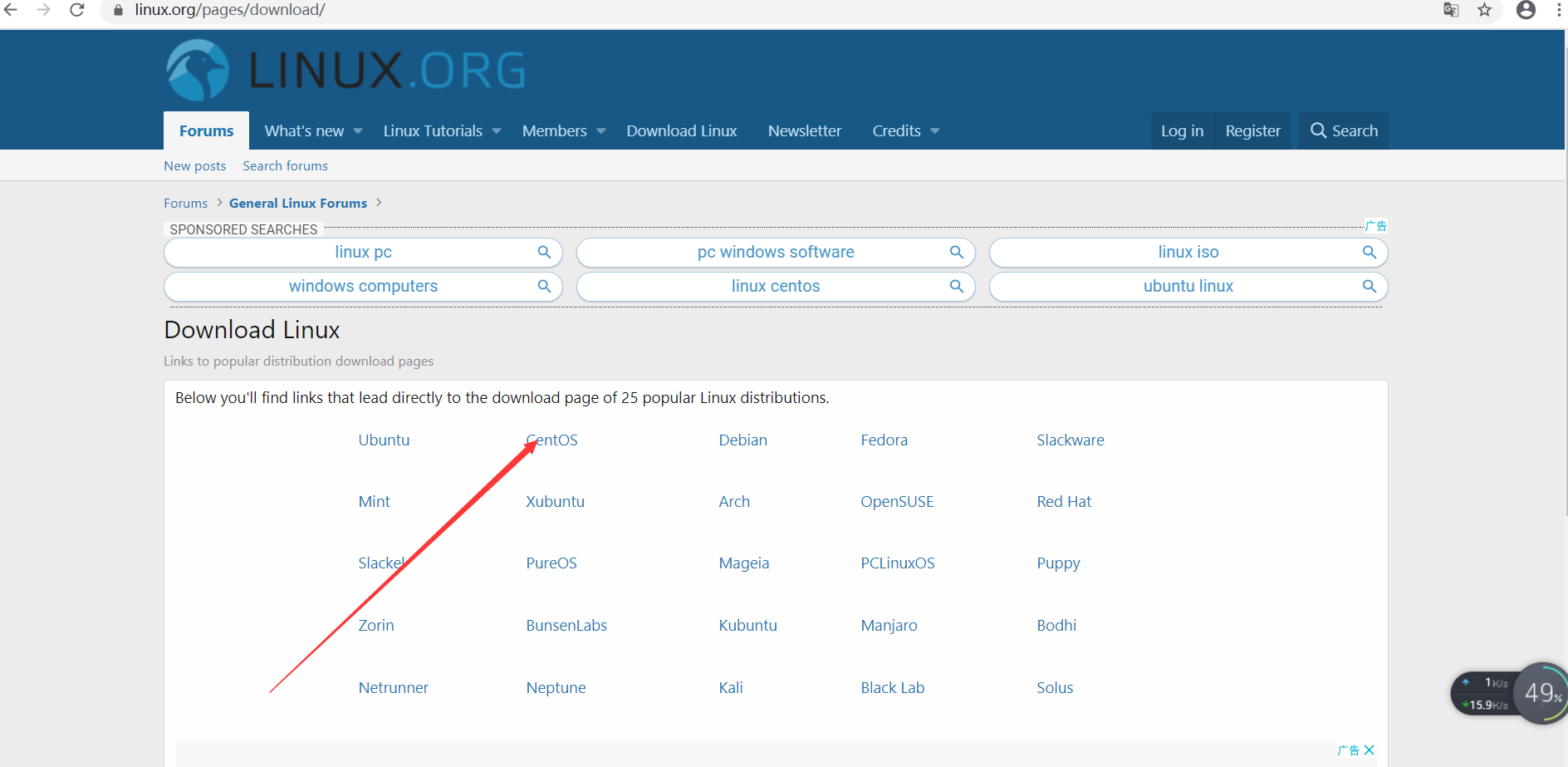The height and width of the screenshot is (767, 1568).
Task: Click magnifier icon in windows computers search
Action: [544, 286]
